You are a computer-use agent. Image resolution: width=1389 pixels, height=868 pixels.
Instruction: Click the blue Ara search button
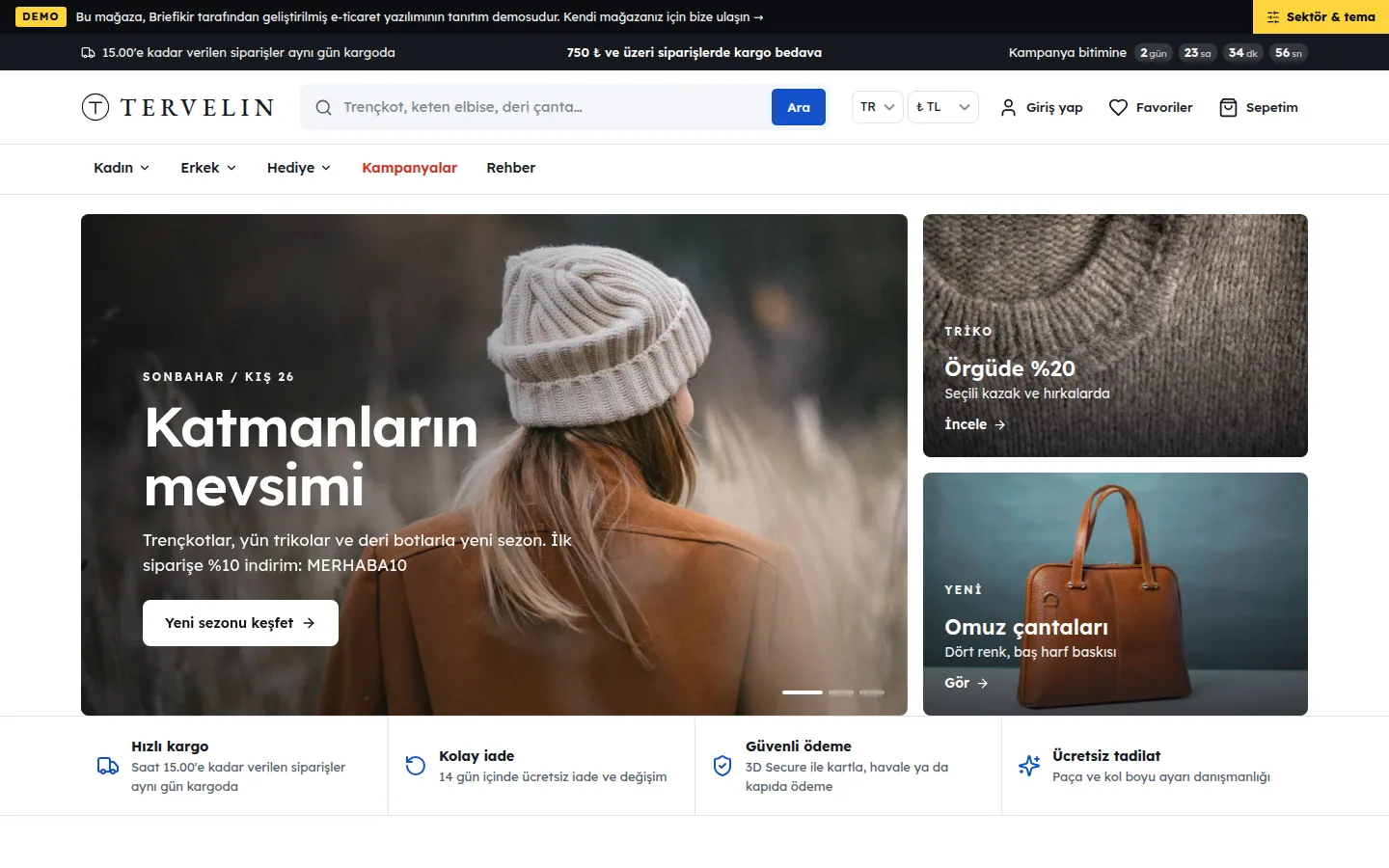(799, 107)
